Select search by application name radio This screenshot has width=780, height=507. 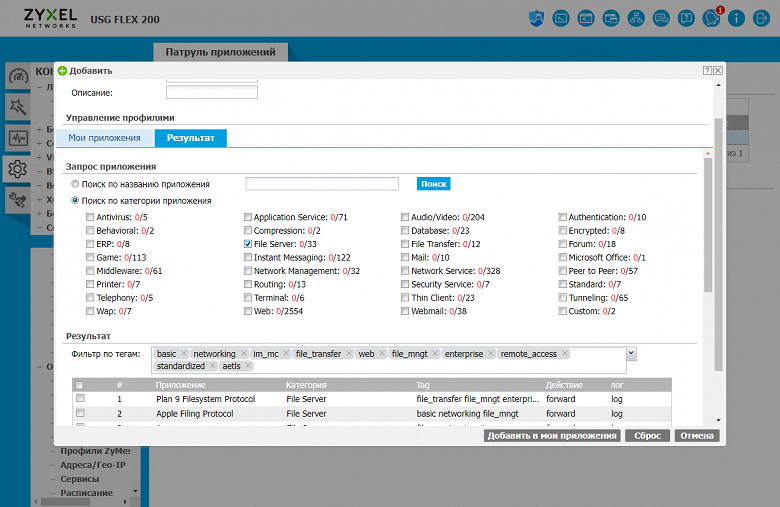pos(75,184)
